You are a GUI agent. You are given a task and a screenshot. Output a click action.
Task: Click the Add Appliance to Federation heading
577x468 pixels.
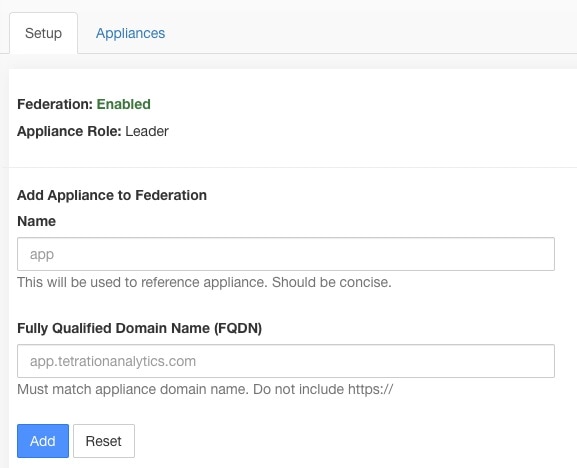(112, 195)
